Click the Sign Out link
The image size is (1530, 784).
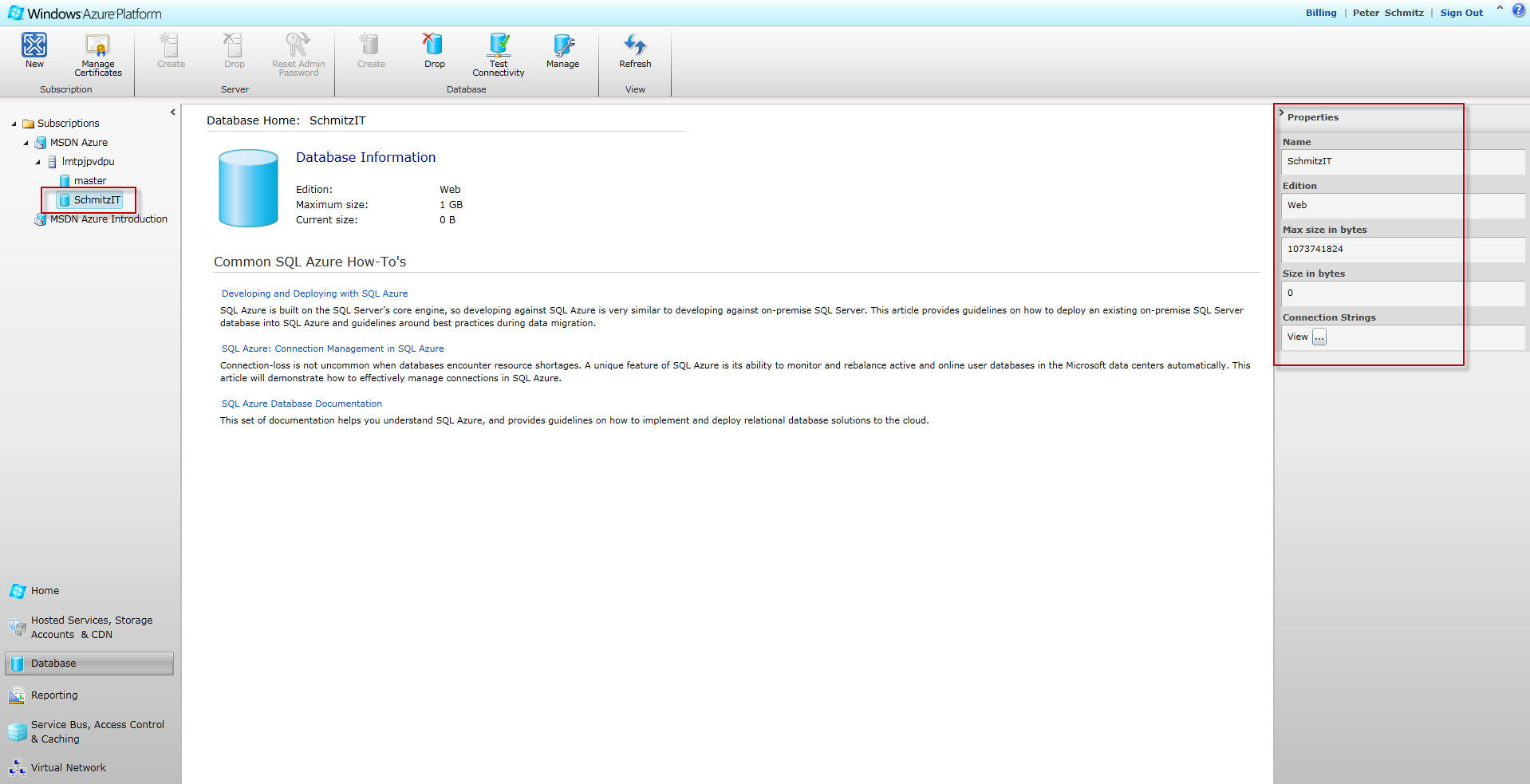1461,13
